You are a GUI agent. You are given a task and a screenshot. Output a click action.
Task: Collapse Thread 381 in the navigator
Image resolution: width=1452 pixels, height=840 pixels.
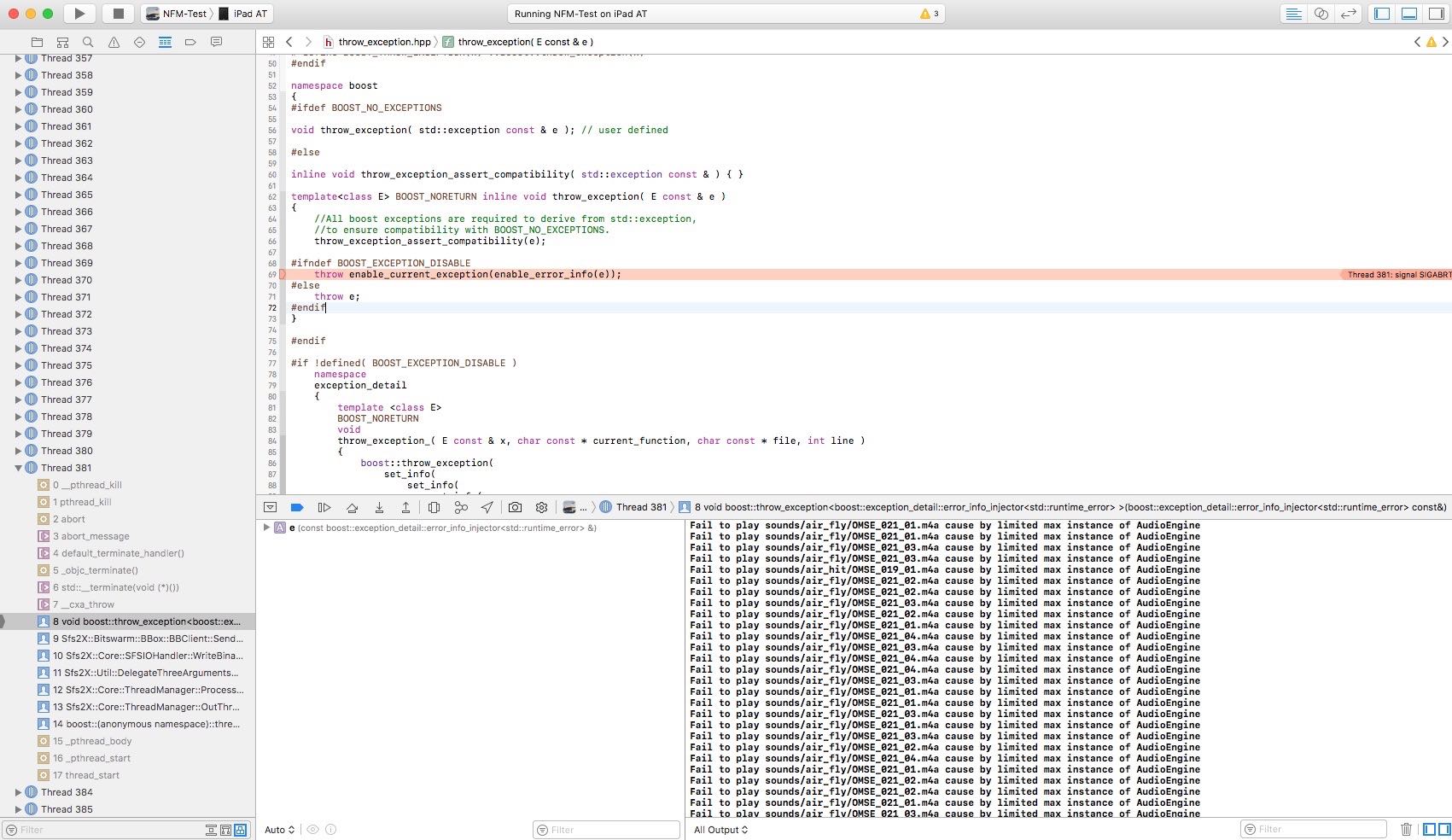pyautogui.click(x=18, y=468)
